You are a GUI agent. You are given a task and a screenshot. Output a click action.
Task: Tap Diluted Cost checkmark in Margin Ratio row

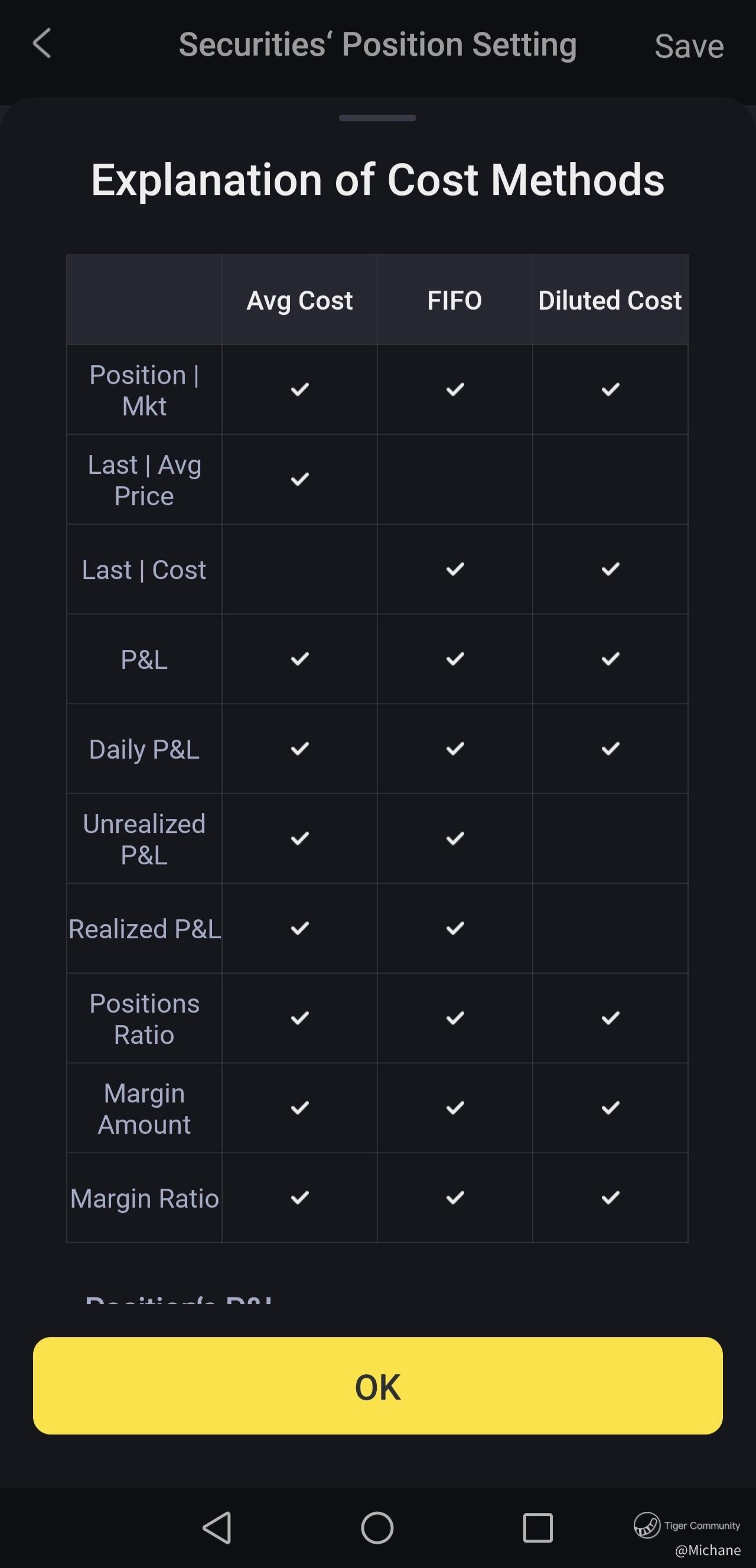(x=610, y=1198)
